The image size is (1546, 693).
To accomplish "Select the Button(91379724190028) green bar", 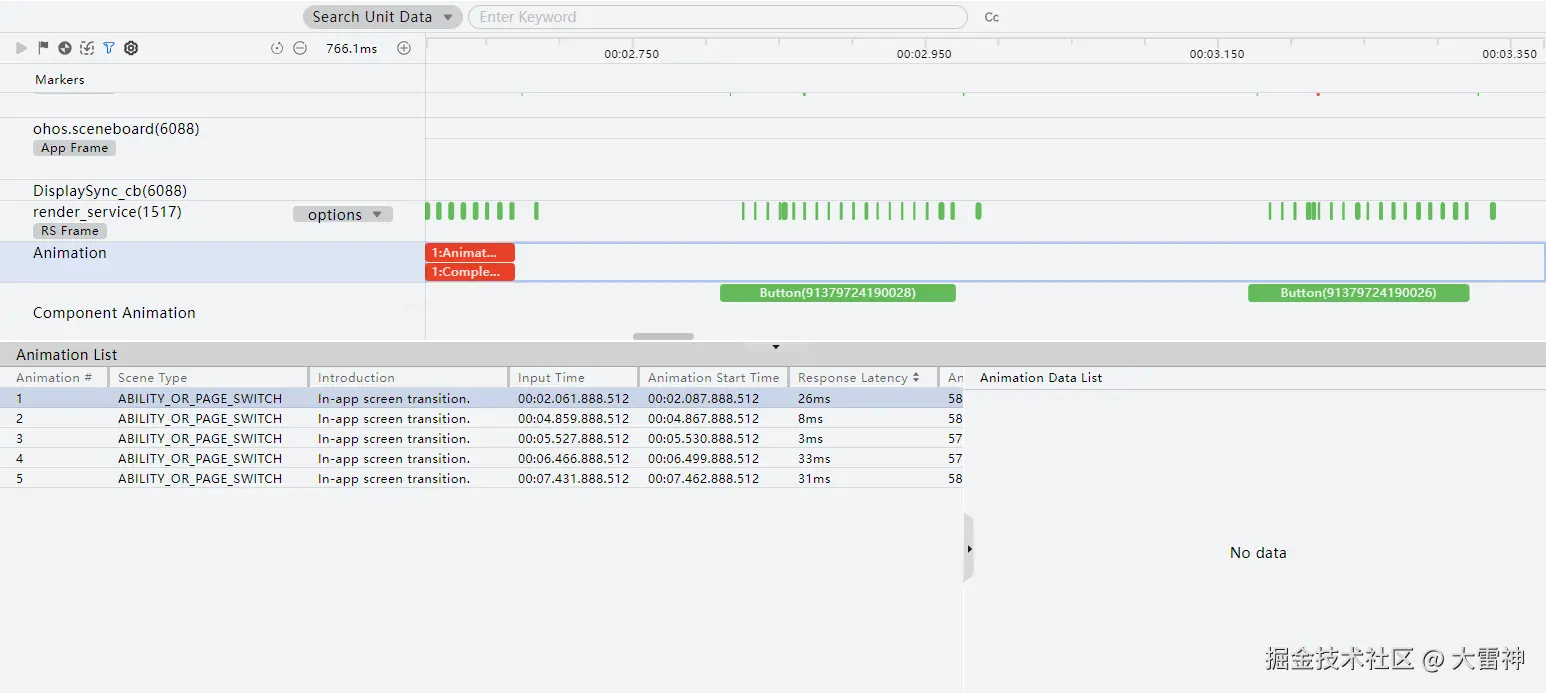I will [x=838, y=293].
